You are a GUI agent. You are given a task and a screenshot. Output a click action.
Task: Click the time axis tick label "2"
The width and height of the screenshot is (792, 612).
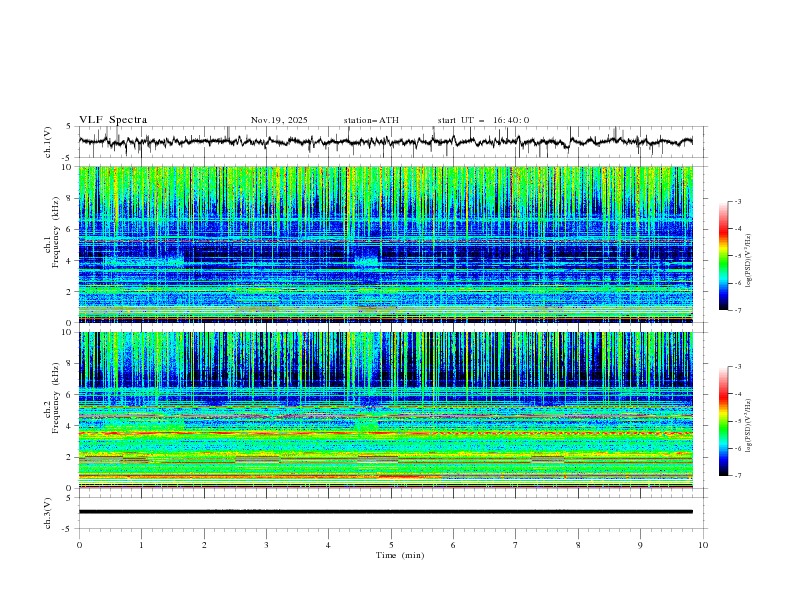204,545
